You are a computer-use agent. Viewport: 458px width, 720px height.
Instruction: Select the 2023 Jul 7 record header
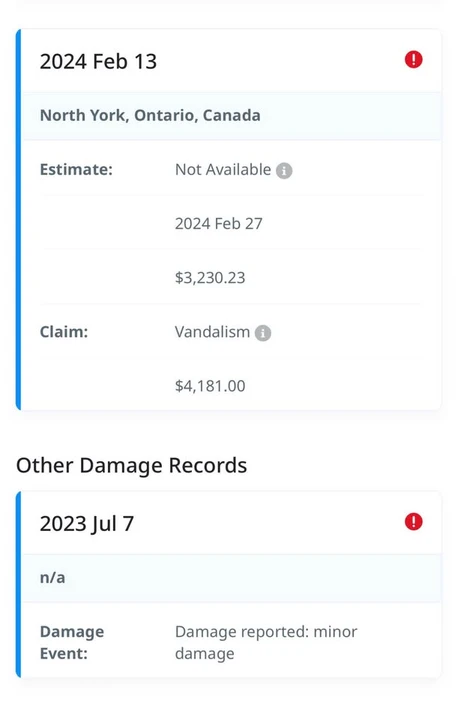[232, 523]
